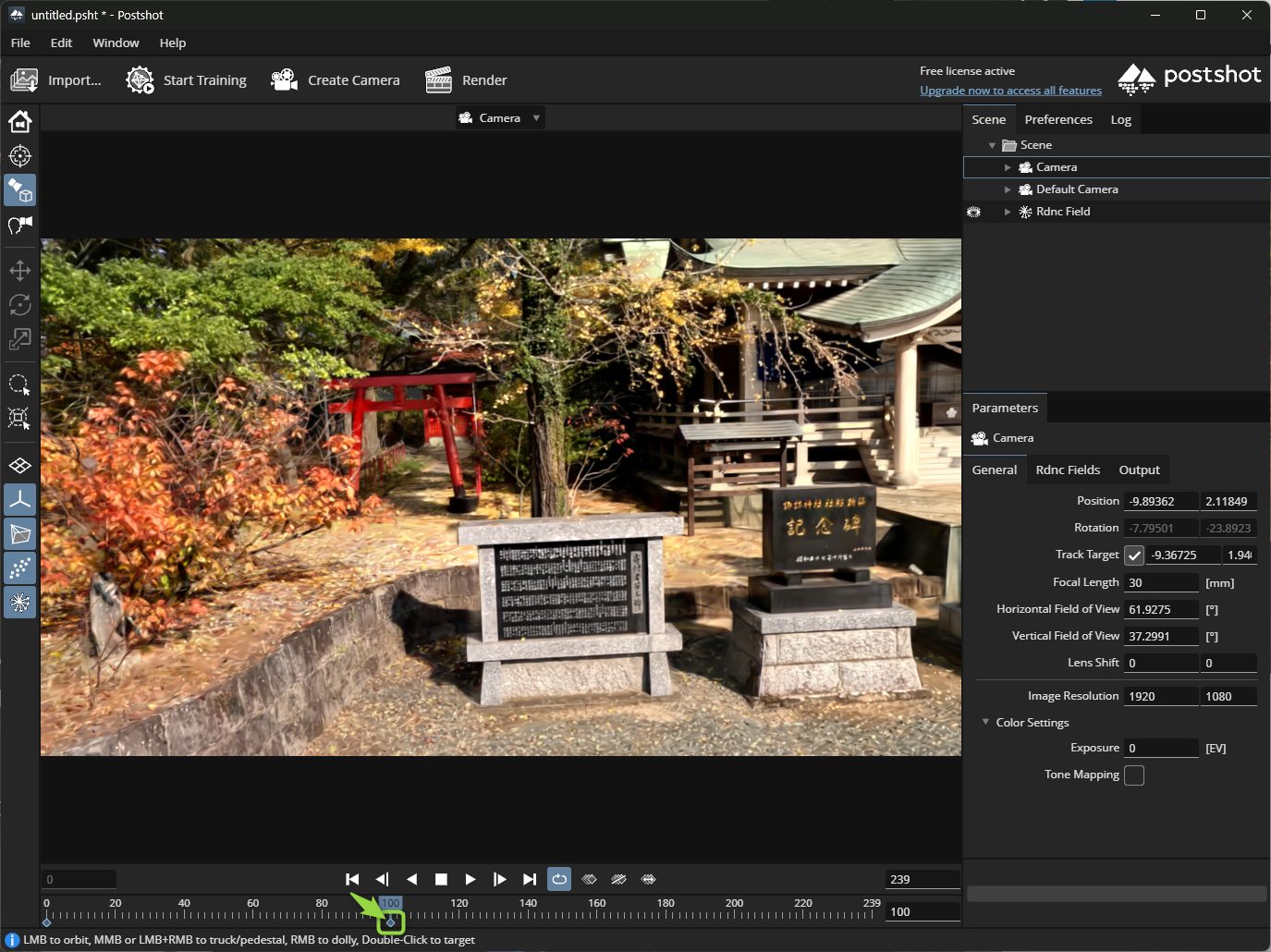Jump to the first frame
Image resolution: width=1271 pixels, height=952 pixels.
coord(352,879)
